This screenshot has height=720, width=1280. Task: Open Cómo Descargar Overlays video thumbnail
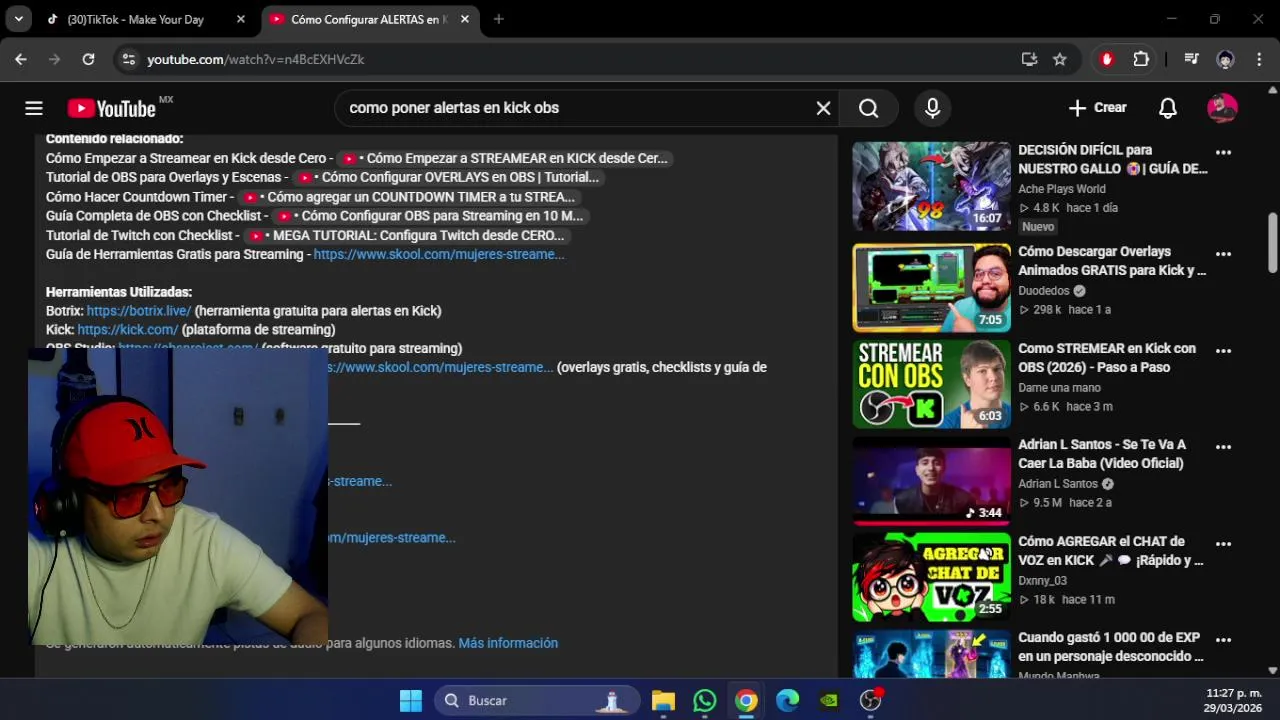point(931,288)
